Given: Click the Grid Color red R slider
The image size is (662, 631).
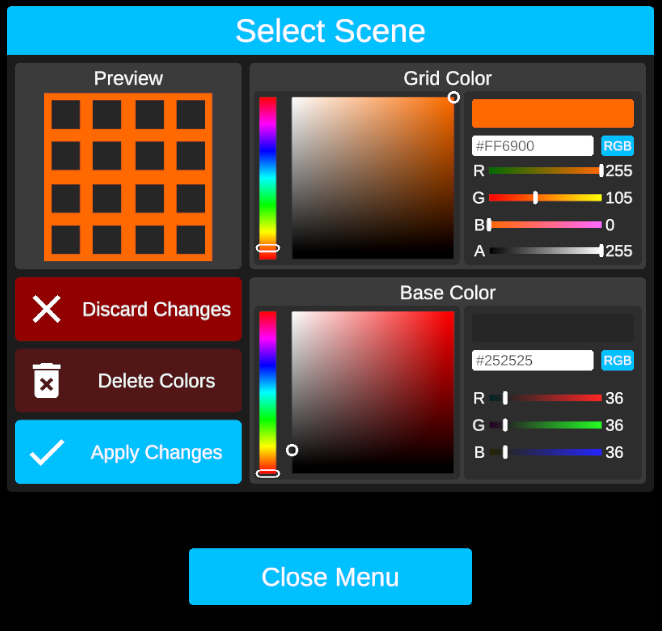Looking at the screenshot, I should point(545,170).
